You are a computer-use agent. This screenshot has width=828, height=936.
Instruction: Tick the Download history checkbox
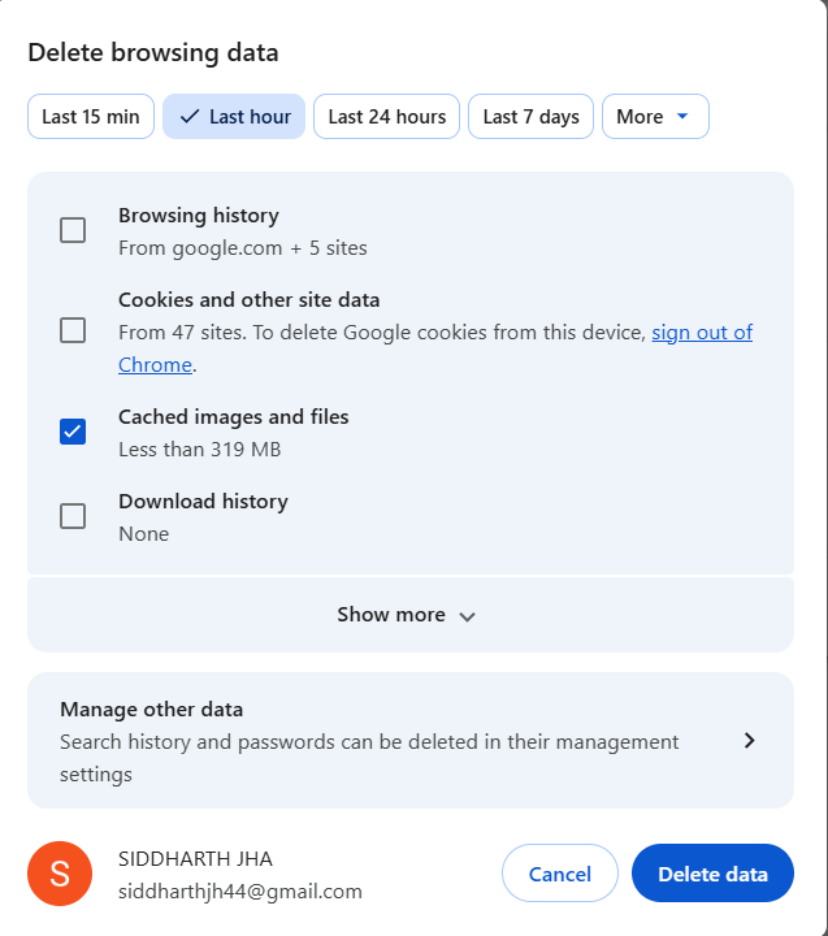pyautogui.click(x=73, y=516)
